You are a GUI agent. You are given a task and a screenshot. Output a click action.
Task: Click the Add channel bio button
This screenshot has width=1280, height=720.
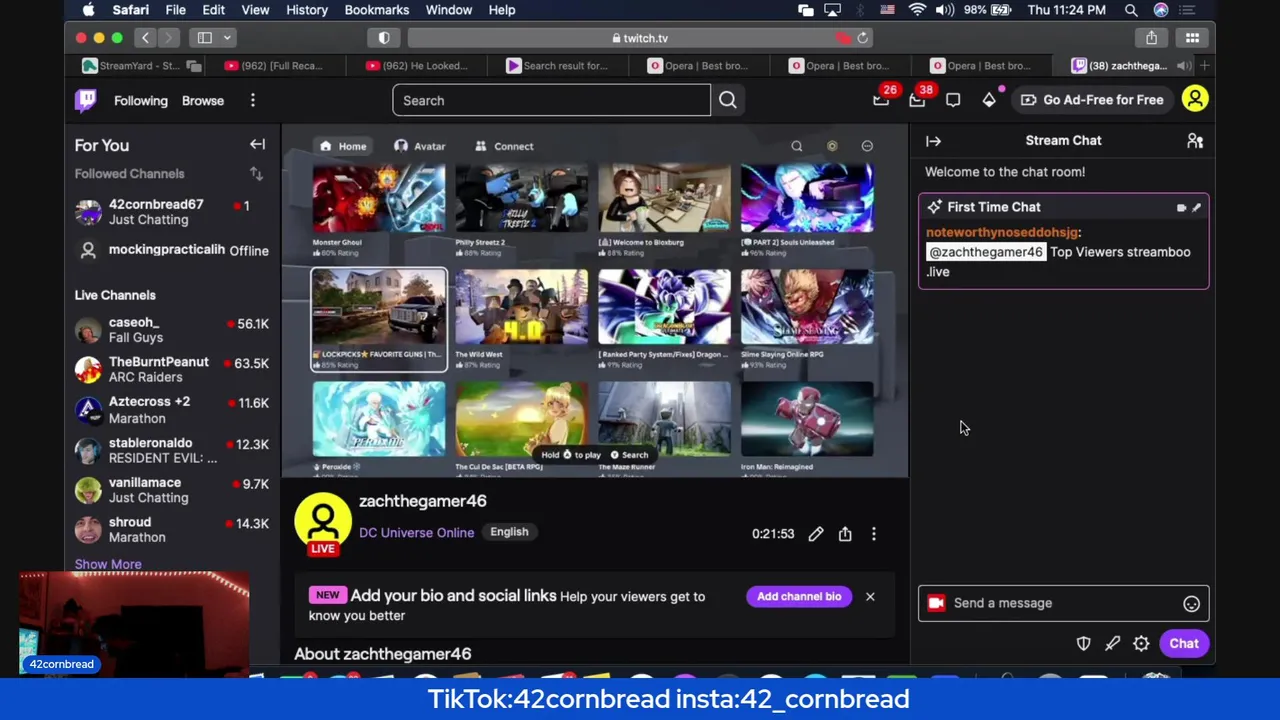coord(799,596)
